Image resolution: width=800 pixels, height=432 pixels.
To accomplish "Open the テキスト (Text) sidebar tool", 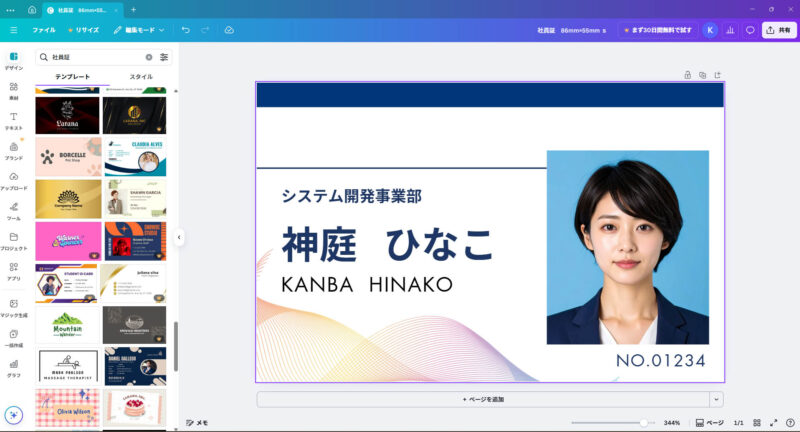I will pos(14,120).
